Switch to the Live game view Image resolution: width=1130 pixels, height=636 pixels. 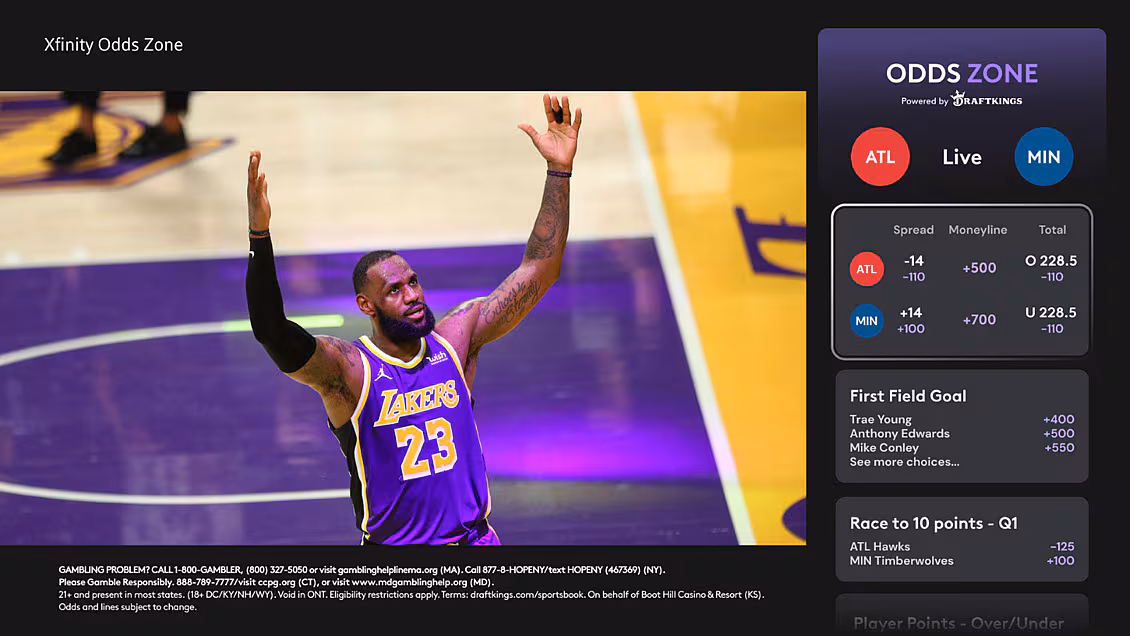[961, 157]
